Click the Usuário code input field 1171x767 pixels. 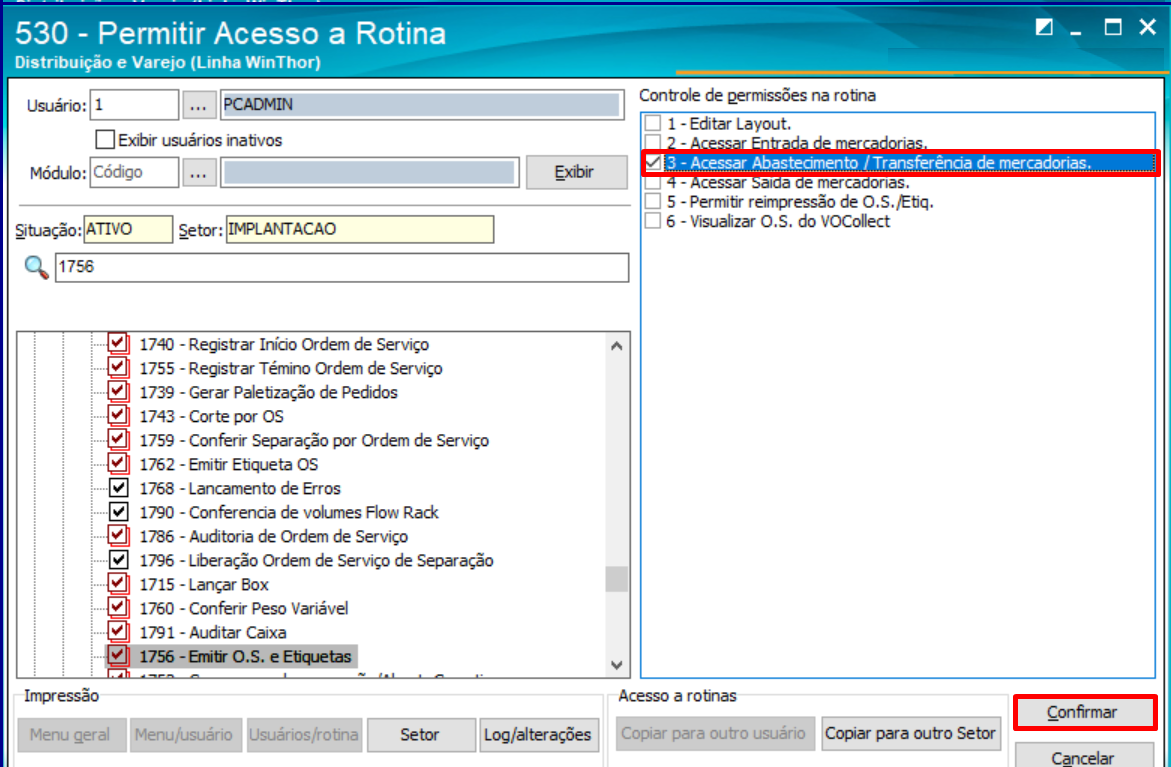click(x=134, y=105)
